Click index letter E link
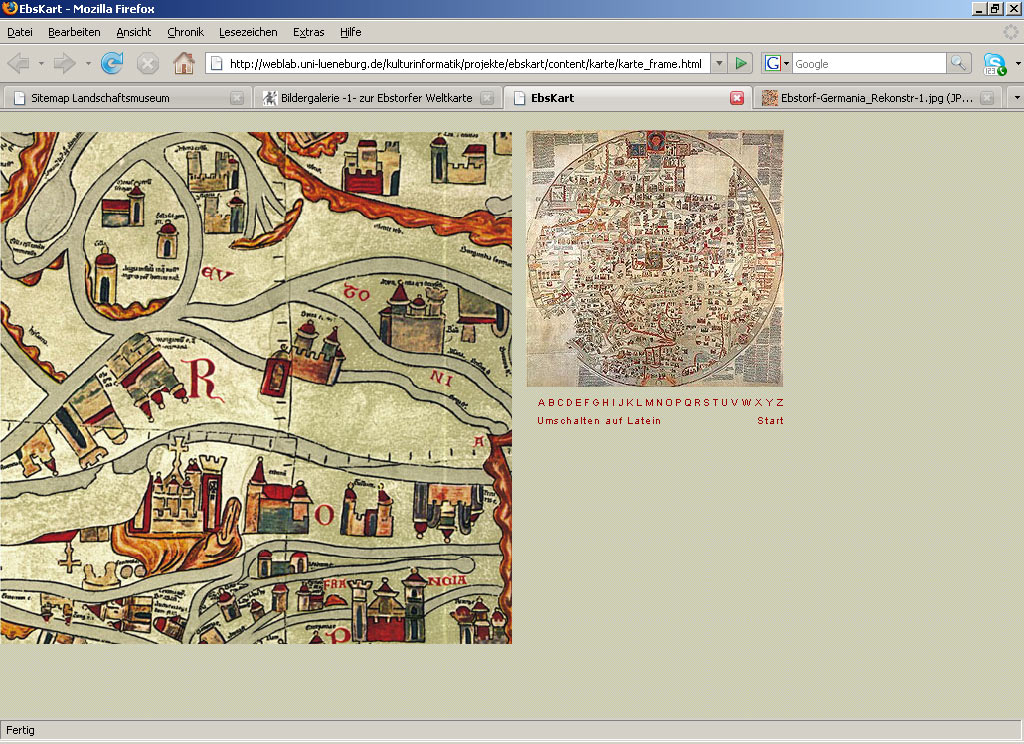Viewport: 1024px width, 744px height. [x=578, y=402]
